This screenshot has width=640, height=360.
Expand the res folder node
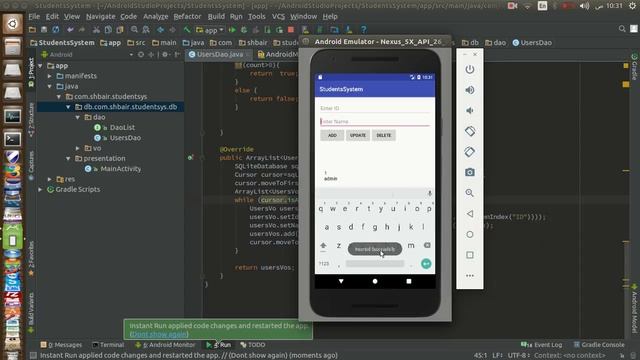[x=50, y=179]
